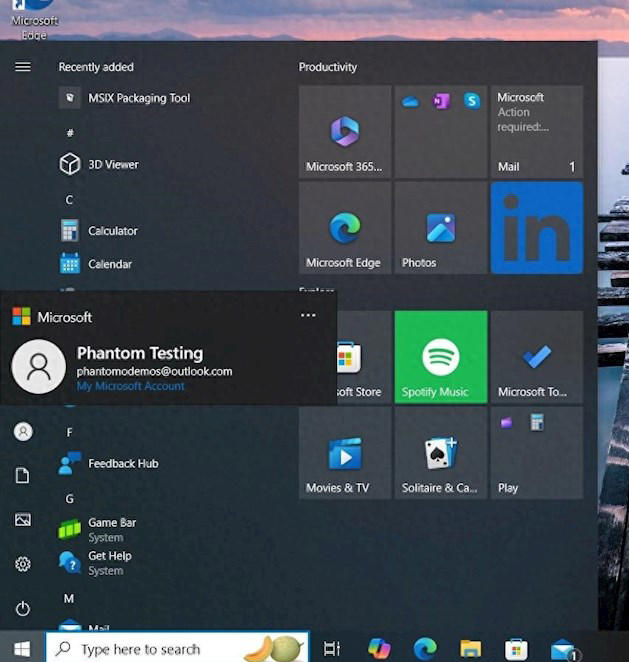Open File Explorer from taskbar
This screenshot has height=662, width=629.
coord(471,649)
